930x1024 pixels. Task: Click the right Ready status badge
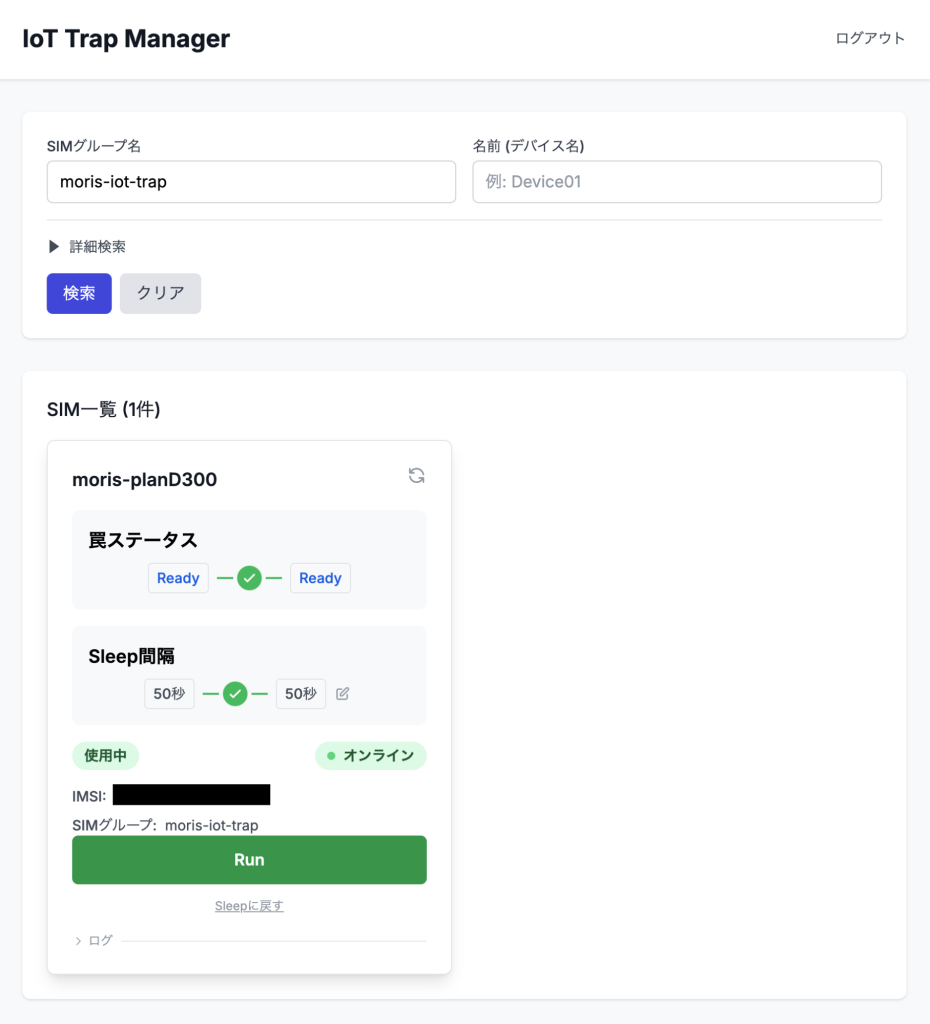pyautogui.click(x=320, y=578)
